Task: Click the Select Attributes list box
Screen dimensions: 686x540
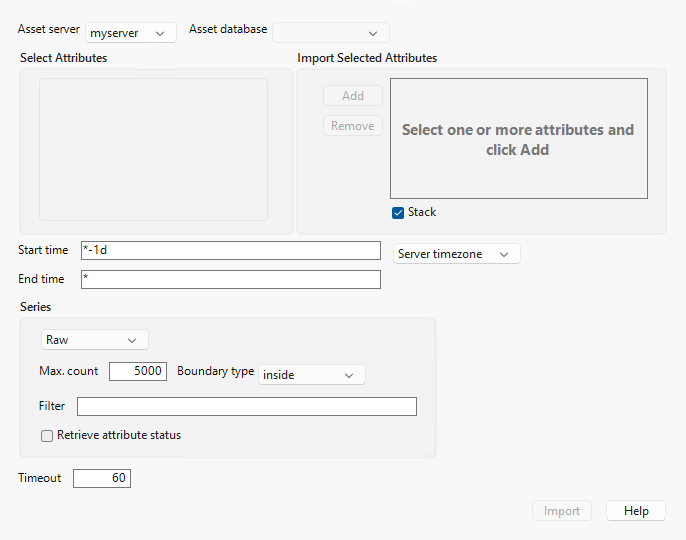Action: pos(153,150)
